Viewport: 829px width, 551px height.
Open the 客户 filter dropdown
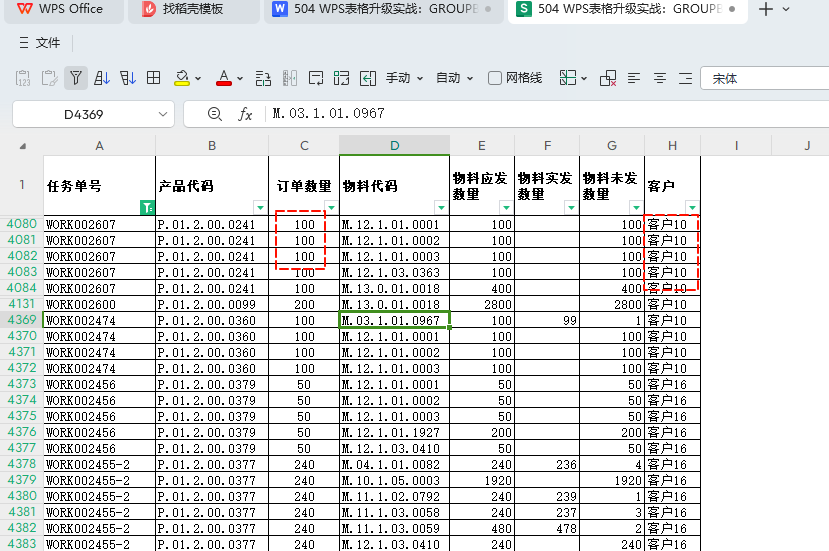(692, 207)
